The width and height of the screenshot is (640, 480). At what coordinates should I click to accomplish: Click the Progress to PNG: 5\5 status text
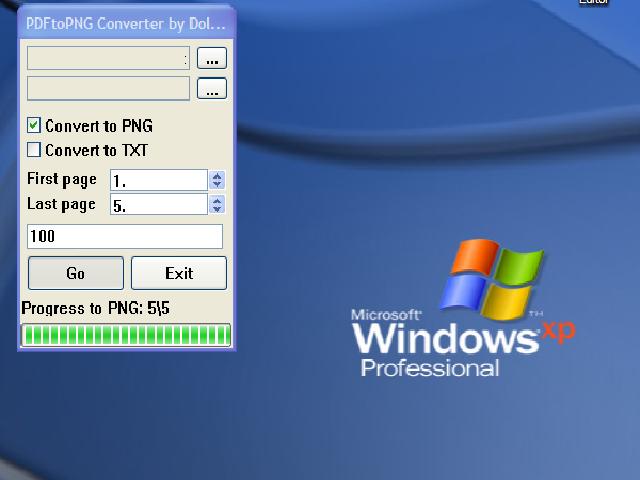point(96,309)
